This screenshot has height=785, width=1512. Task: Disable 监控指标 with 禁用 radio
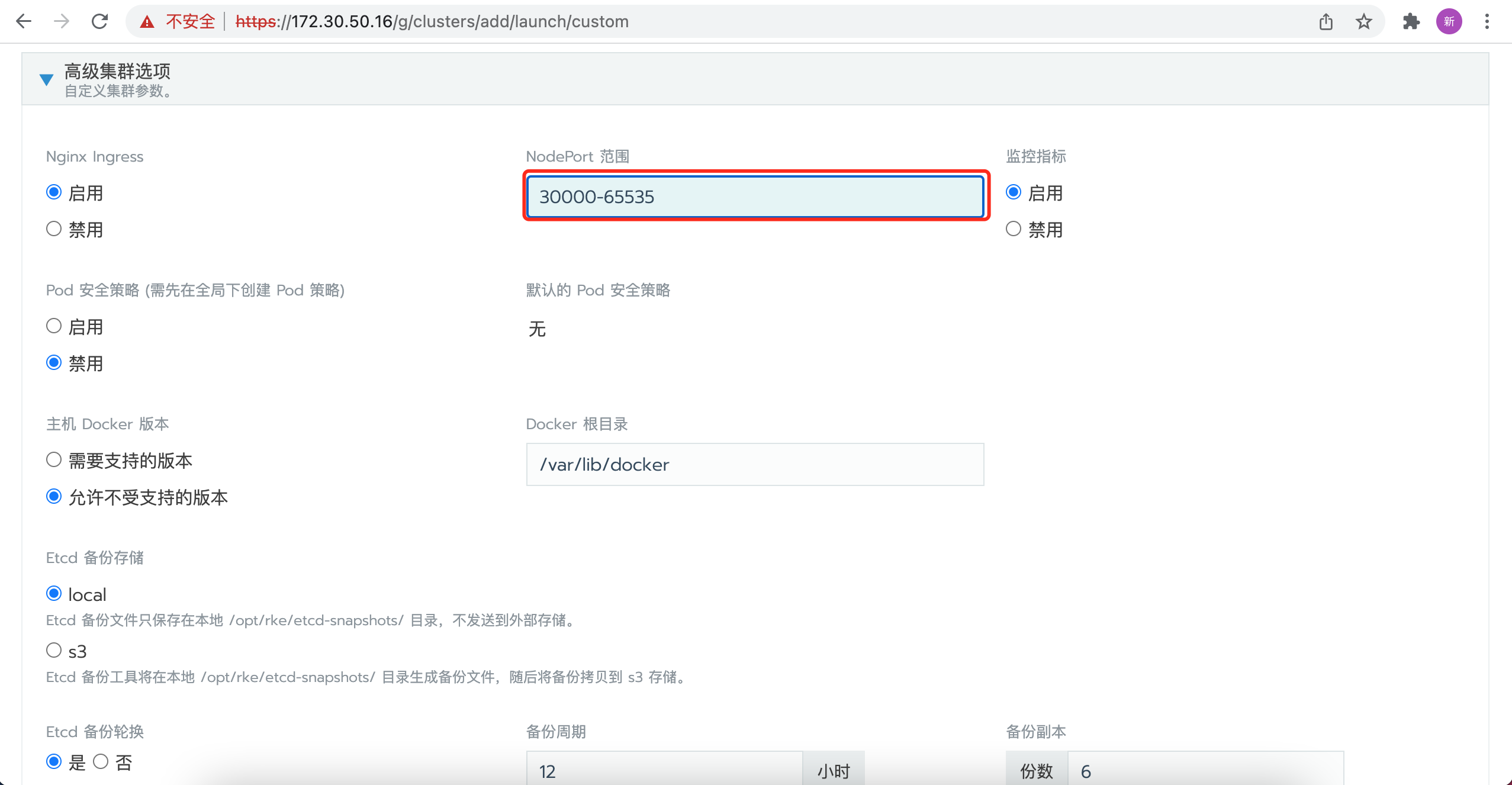1014,229
